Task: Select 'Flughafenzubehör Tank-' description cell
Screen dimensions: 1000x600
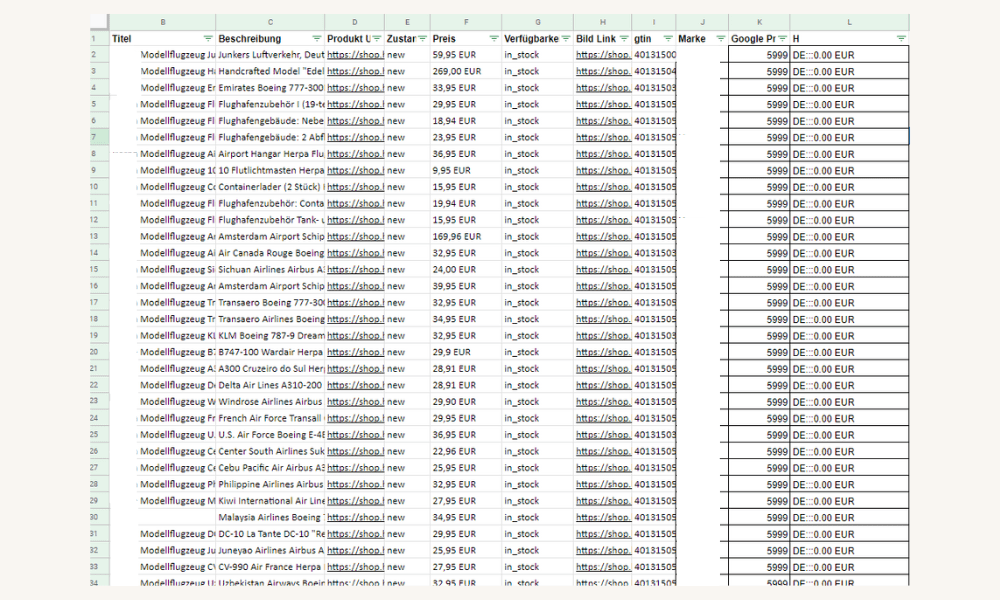Action: point(270,220)
